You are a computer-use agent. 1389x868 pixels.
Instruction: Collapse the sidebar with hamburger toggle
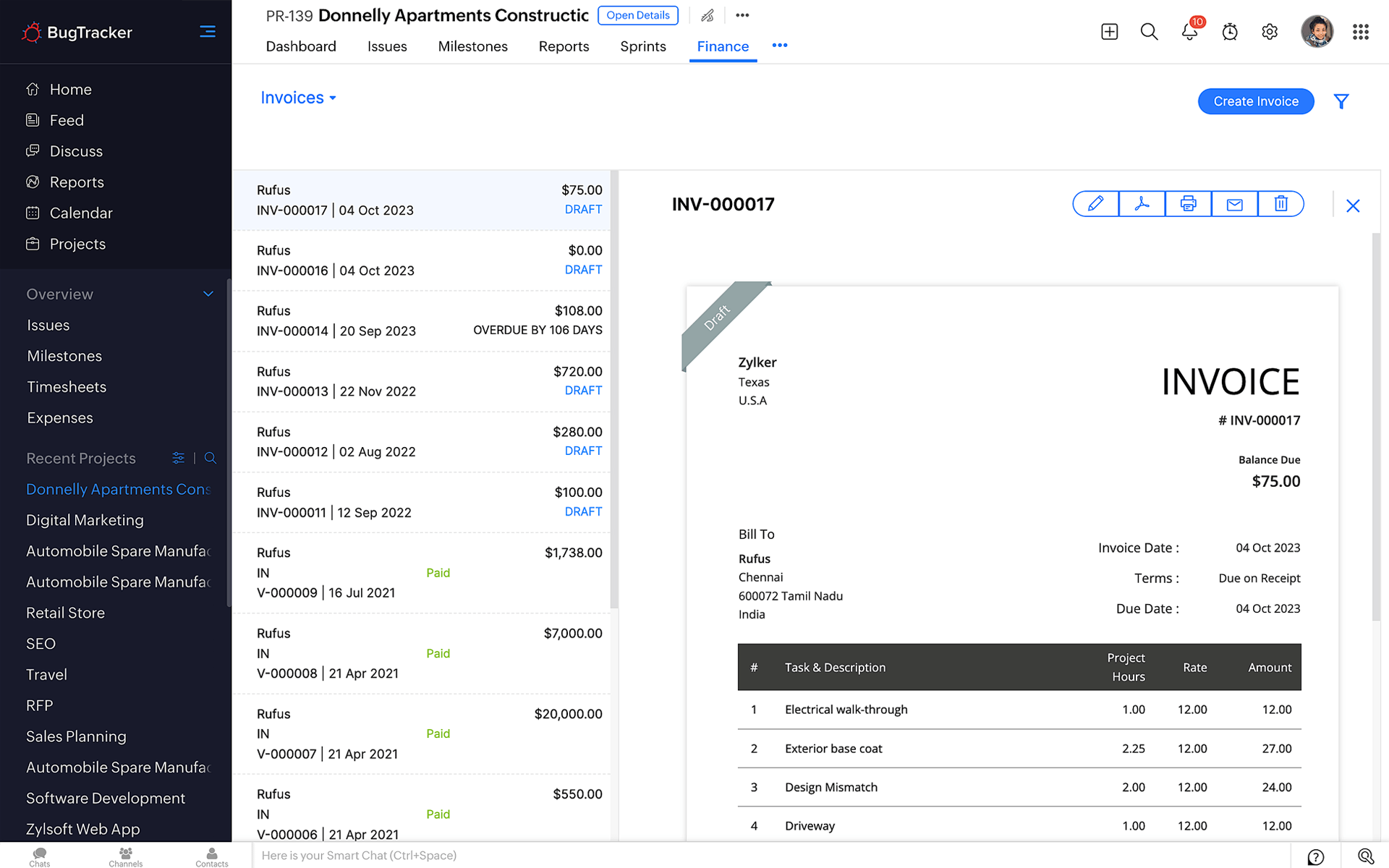(x=208, y=32)
